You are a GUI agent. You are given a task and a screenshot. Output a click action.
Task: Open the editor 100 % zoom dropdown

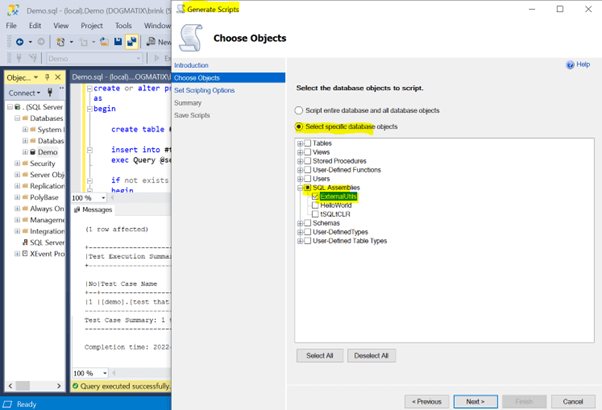103,198
